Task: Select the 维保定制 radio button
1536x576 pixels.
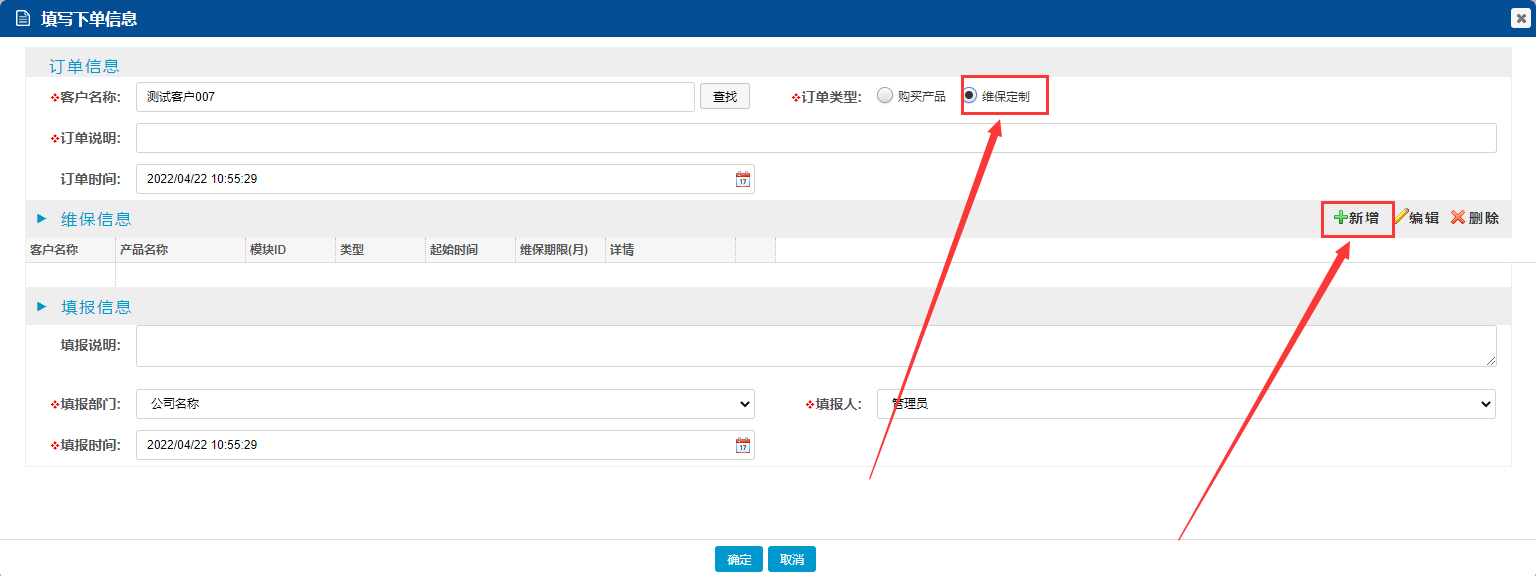Action: 969,96
